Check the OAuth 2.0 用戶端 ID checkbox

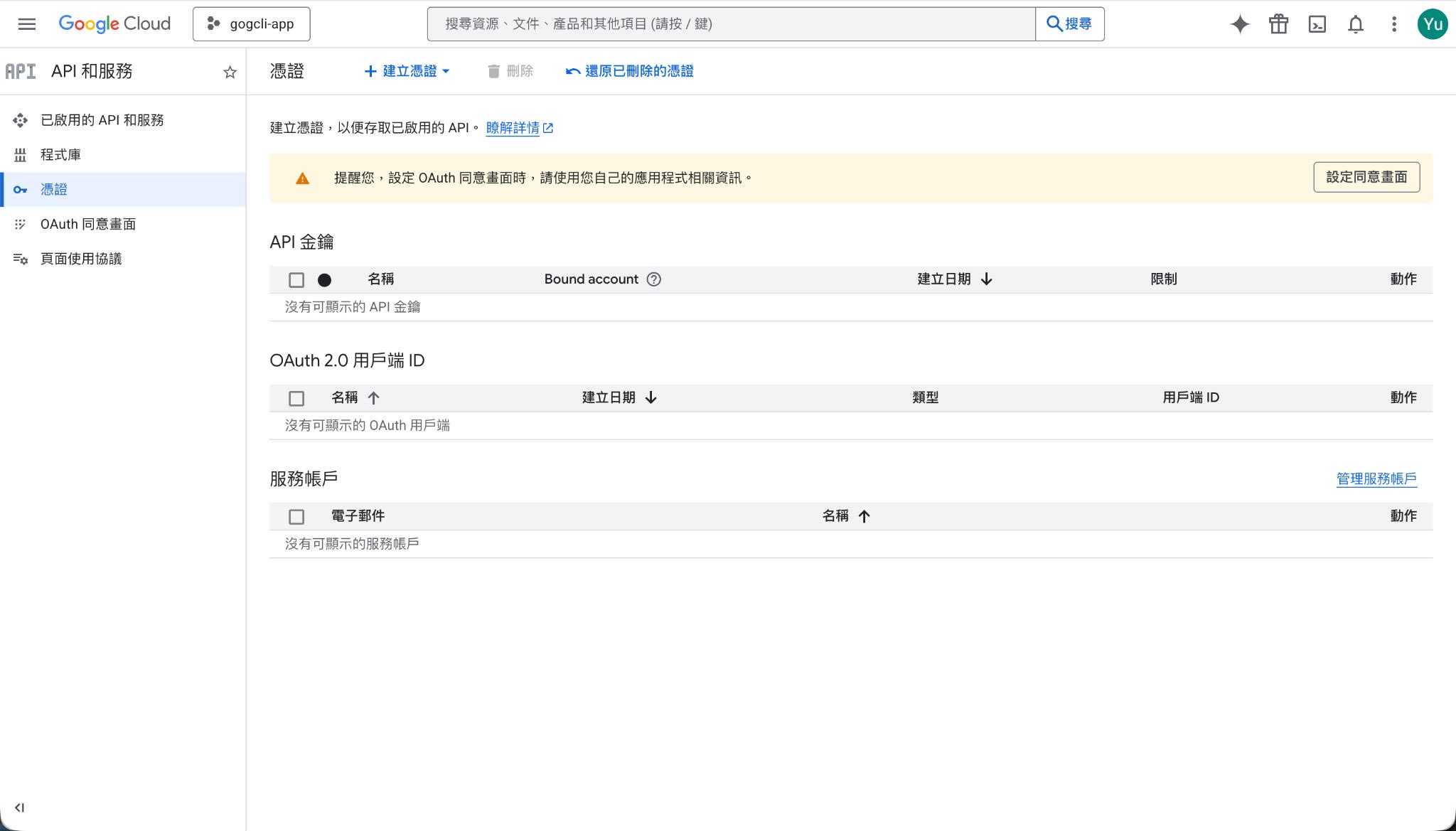click(296, 398)
